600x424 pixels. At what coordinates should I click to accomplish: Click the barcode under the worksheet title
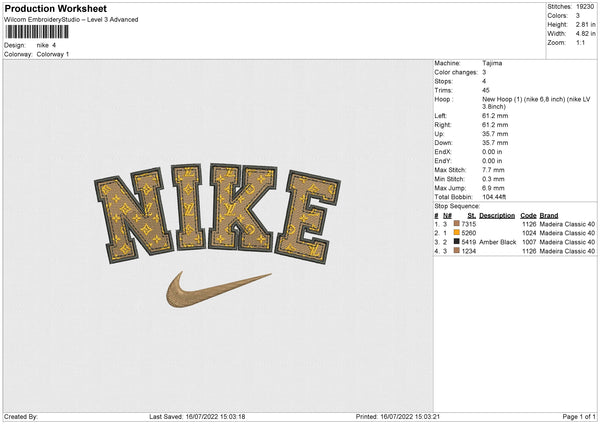[37, 32]
